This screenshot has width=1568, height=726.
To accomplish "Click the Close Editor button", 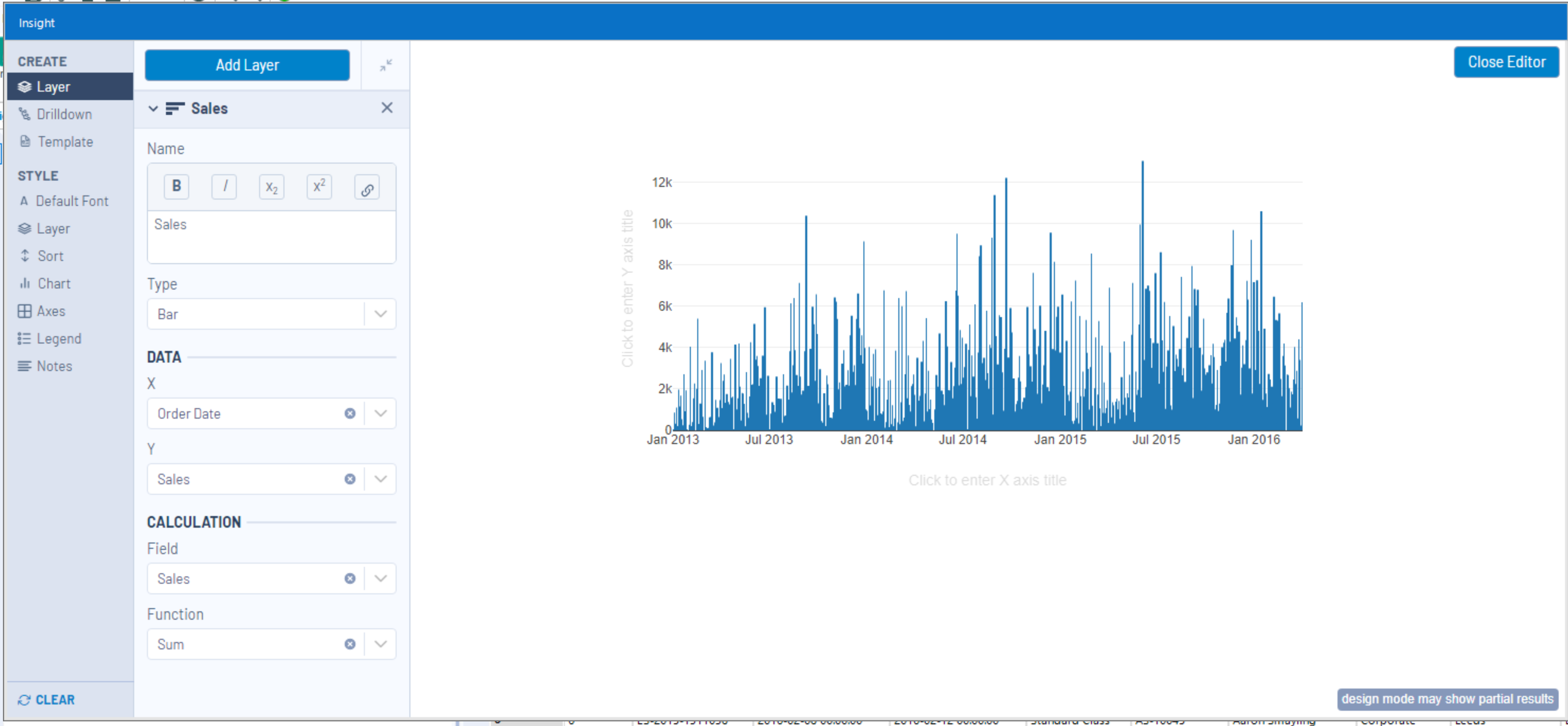I will [1505, 61].
